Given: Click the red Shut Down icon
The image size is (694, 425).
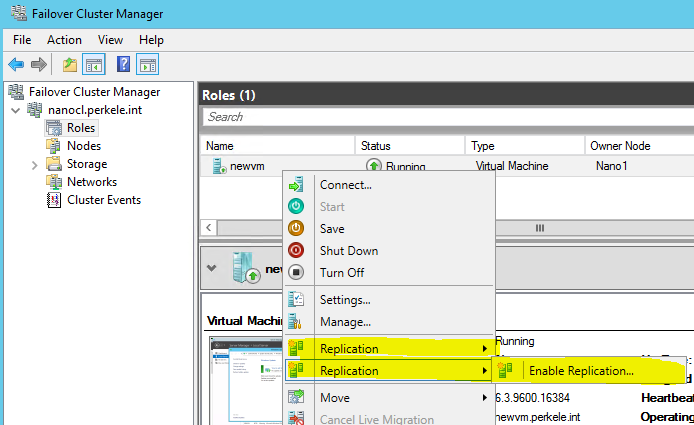Looking at the screenshot, I should coord(296,250).
